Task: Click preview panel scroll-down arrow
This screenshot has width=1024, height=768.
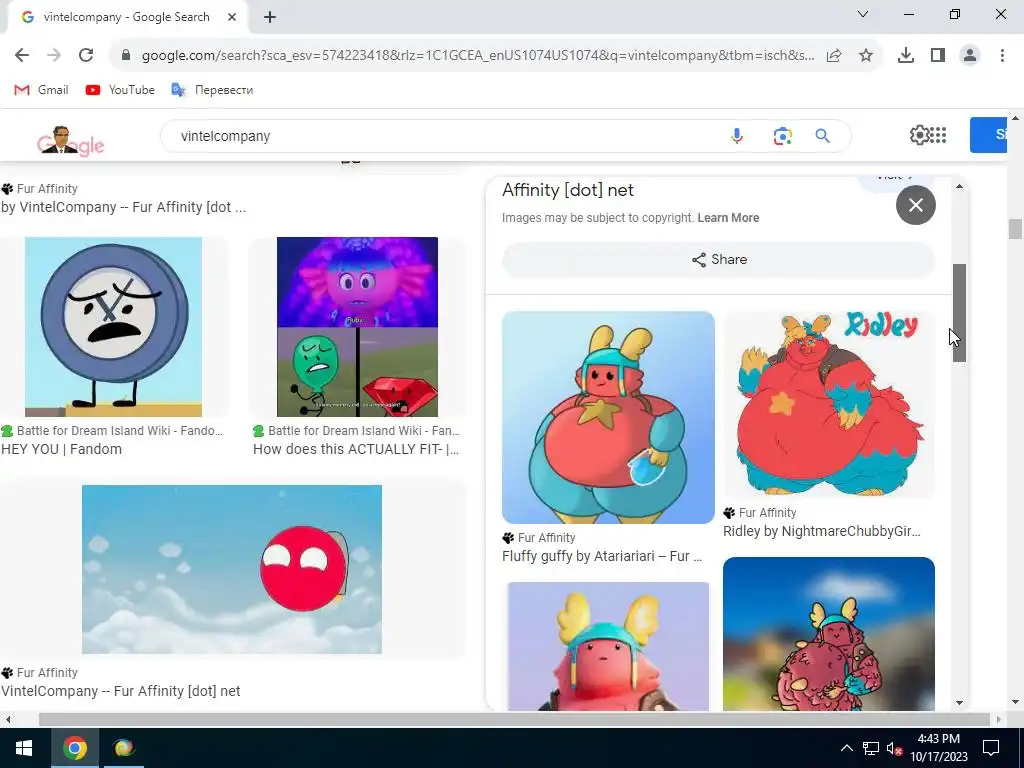Action: coord(959,703)
